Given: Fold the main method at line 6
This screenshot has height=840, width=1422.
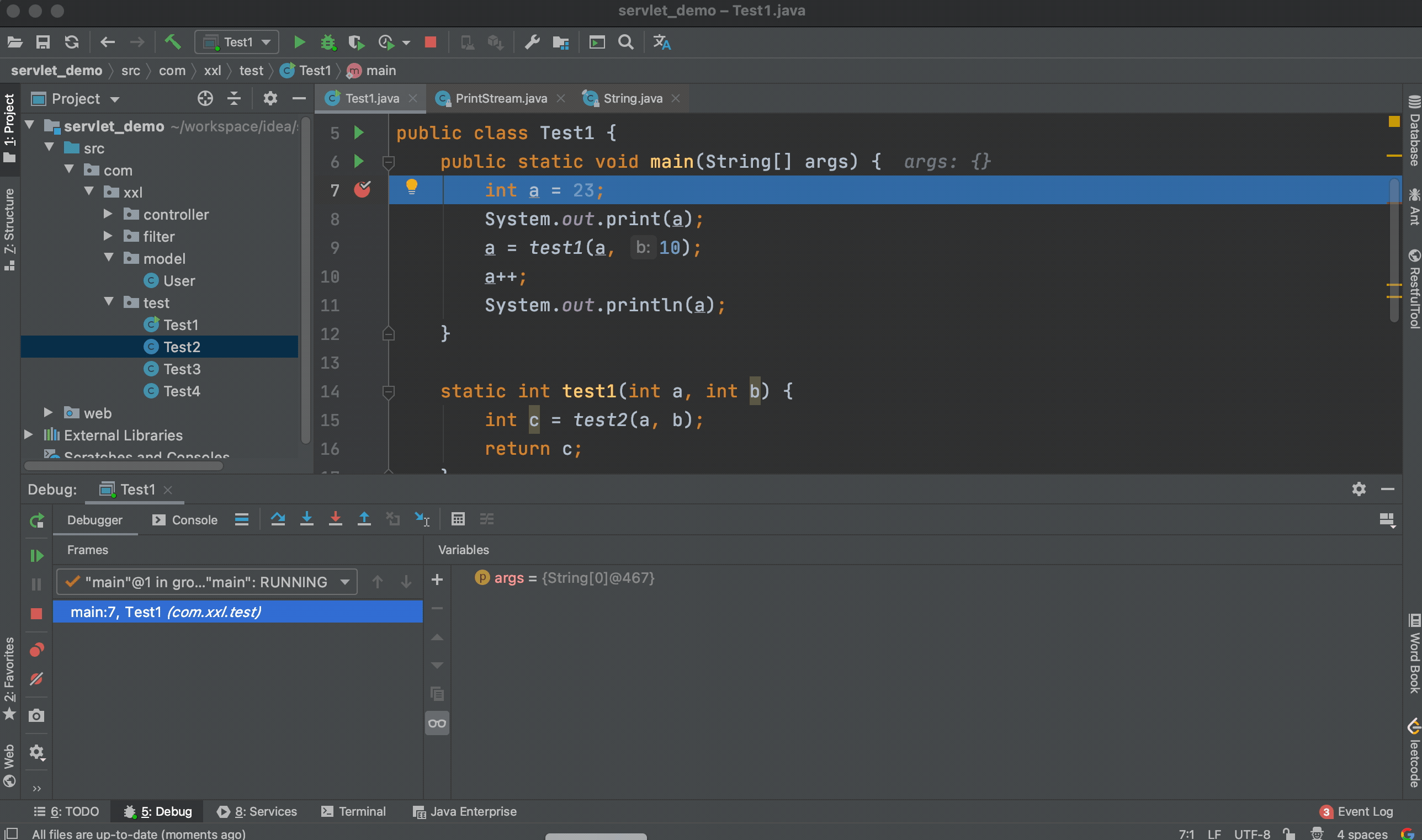Looking at the screenshot, I should 388,163.
